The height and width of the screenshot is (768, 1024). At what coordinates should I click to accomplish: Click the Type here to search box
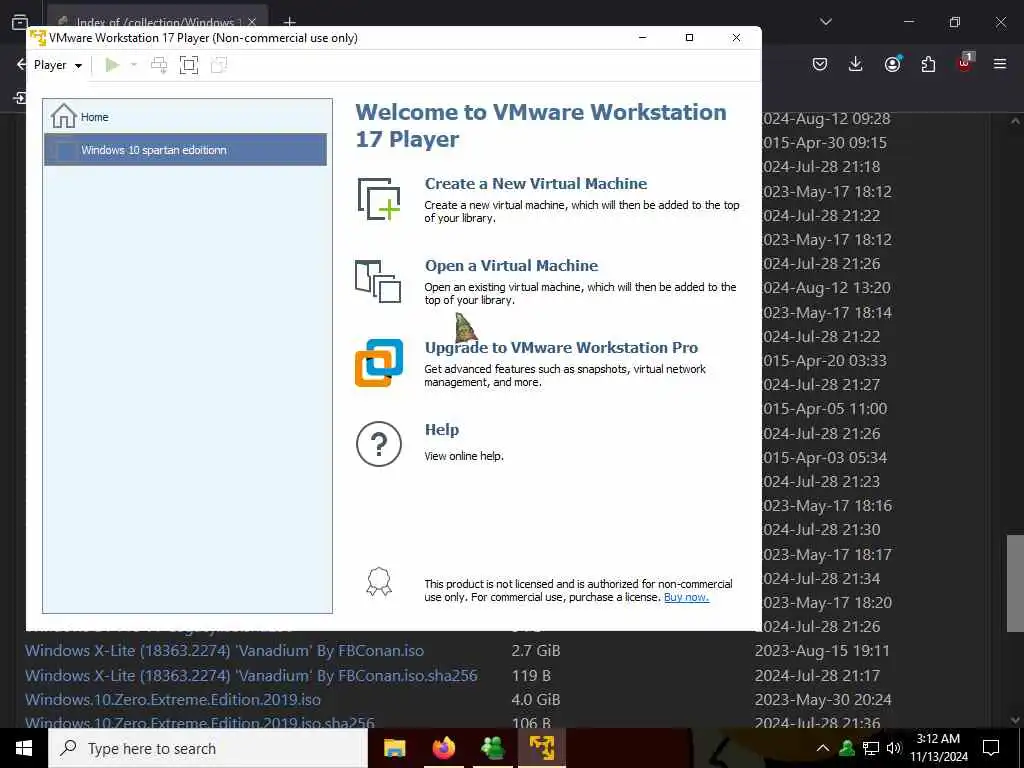[208, 748]
